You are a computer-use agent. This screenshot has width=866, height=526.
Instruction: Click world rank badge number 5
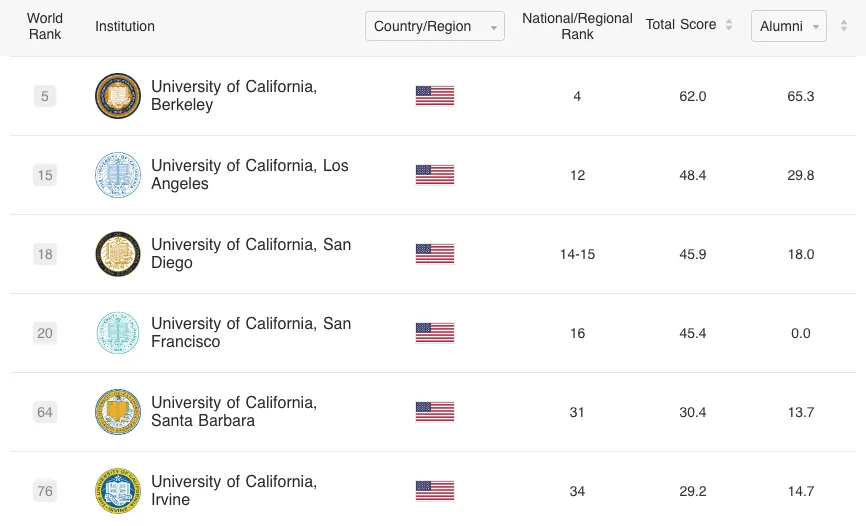(x=45, y=97)
